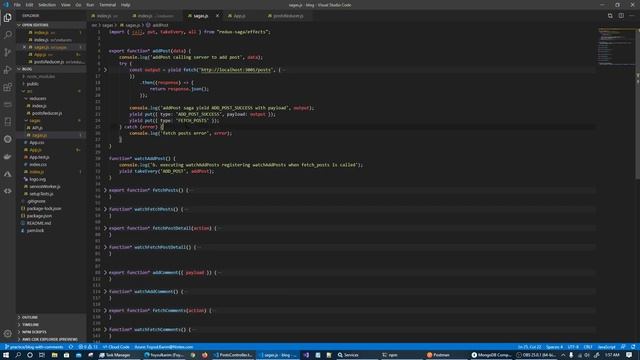Open the Docker whale icon in activity bar
This screenshot has width=640, height=360.
pos(7,157)
